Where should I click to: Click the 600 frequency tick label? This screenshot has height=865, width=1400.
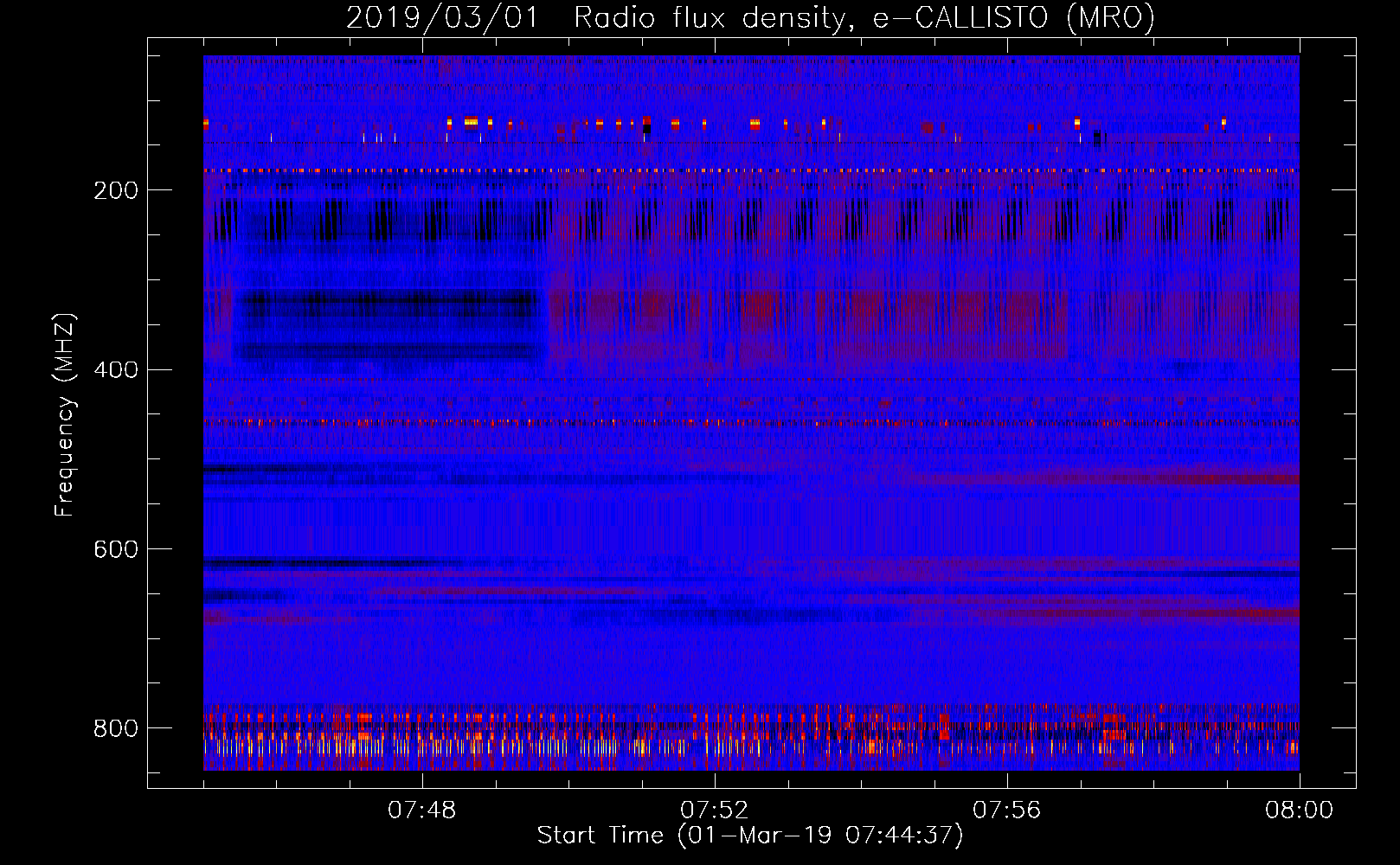(116, 550)
